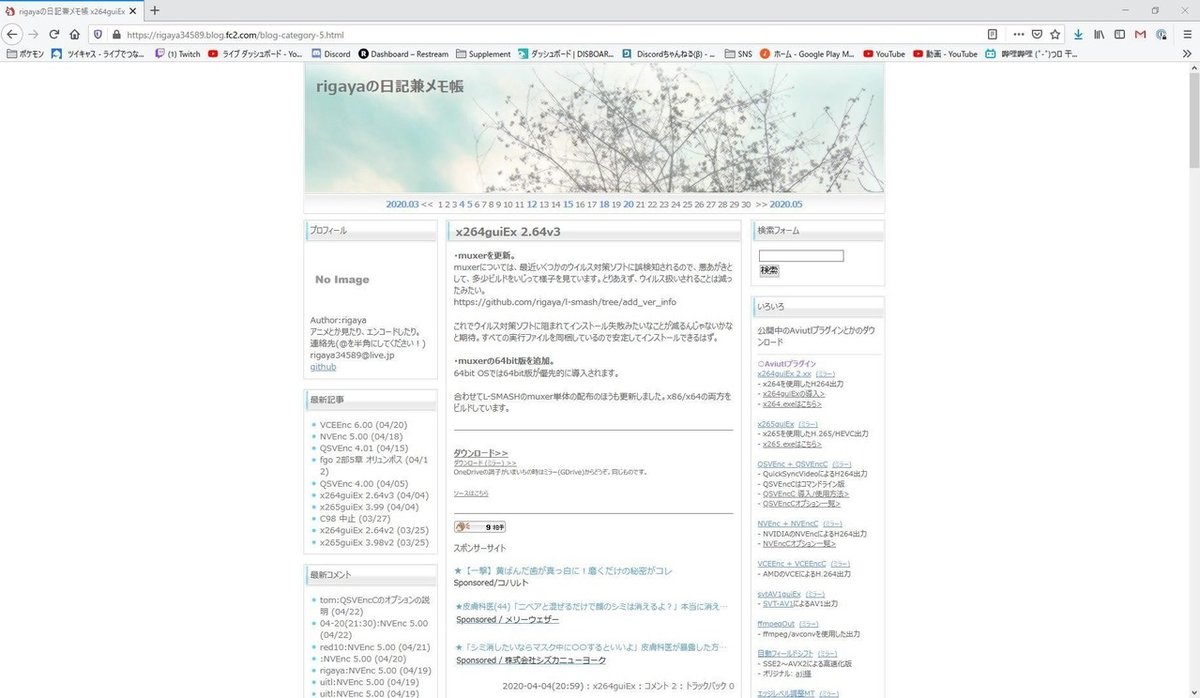This screenshot has height=698, width=1200.
Task: Open the downloads panel
Action: 1078,34
